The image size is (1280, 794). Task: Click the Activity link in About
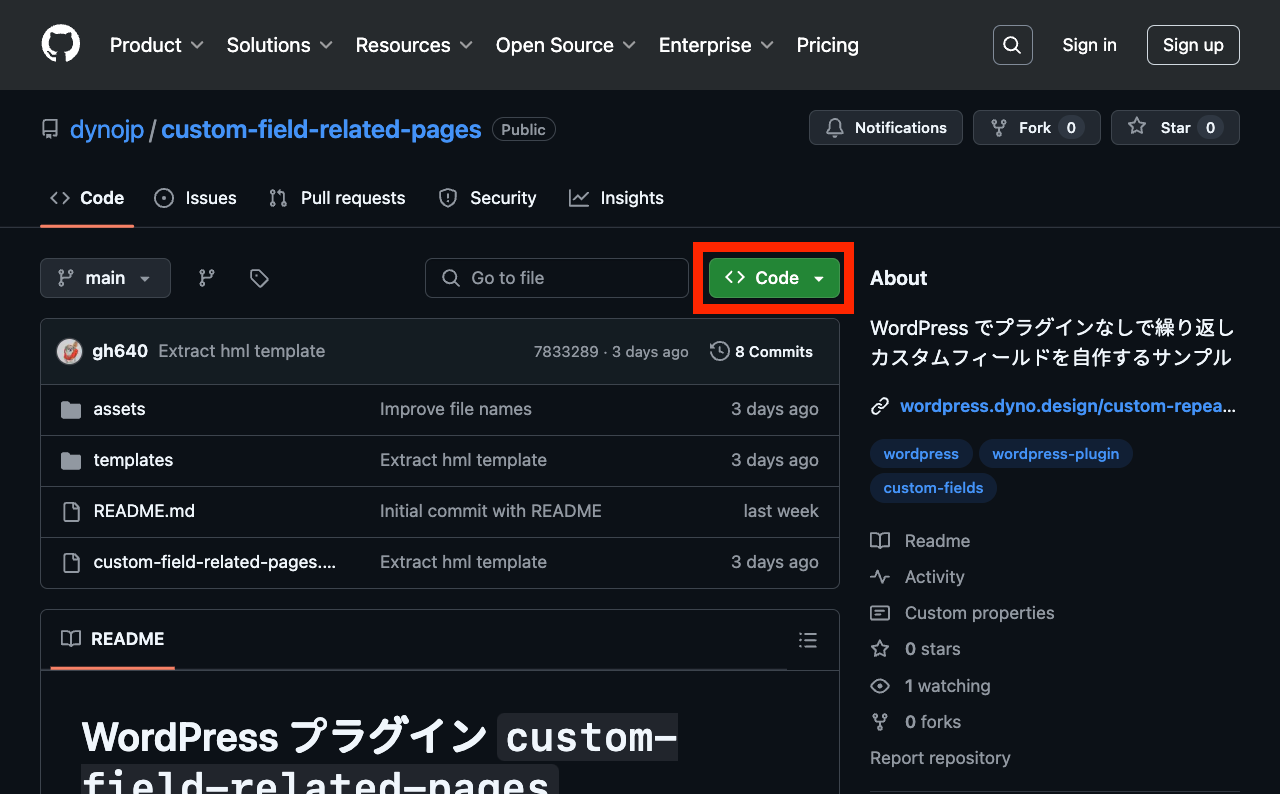click(x=935, y=577)
